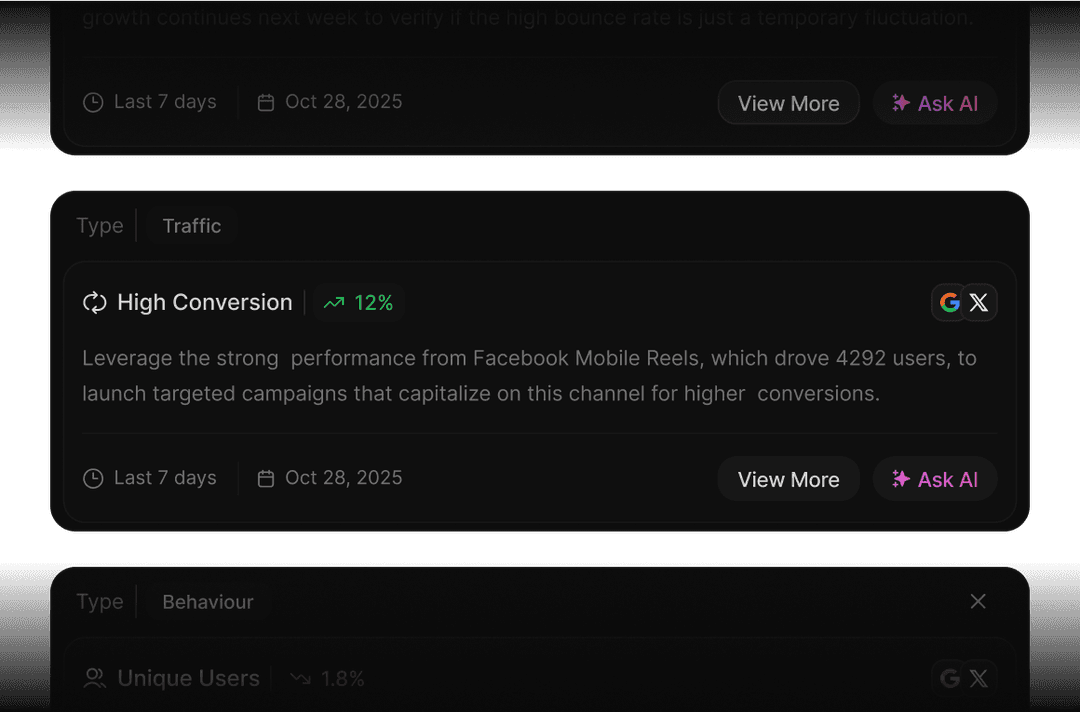Click the green upward trend arrow icon
Viewport: 1080px width, 712px height.
(x=334, y=302)
